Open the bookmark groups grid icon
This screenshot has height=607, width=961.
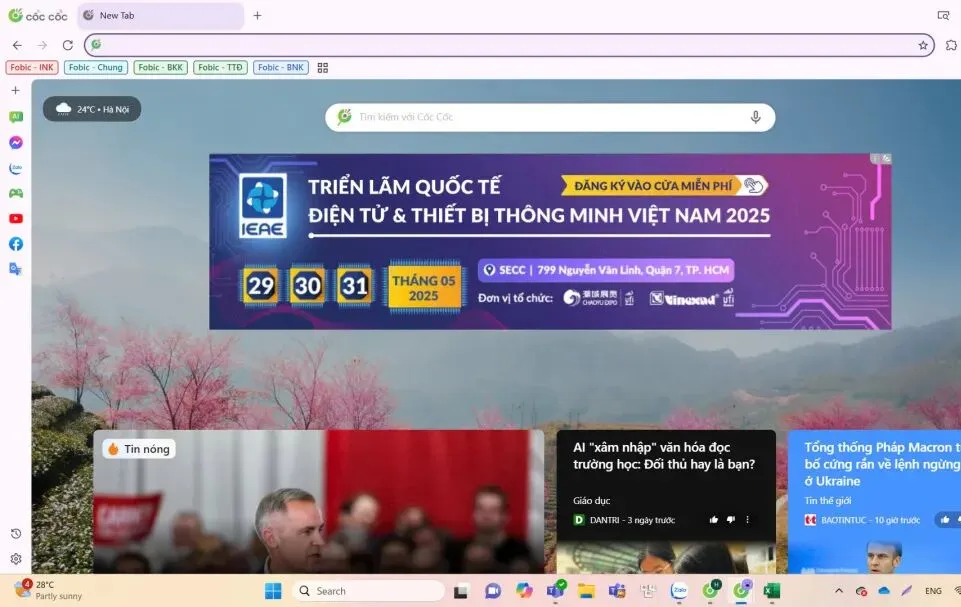click(x=323, y=67)
